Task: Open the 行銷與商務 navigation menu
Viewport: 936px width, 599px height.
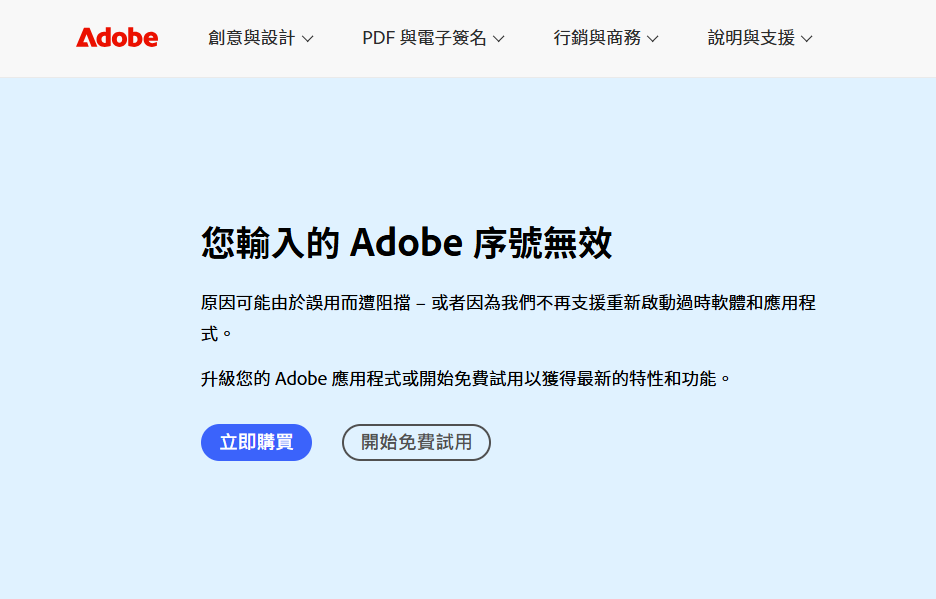Action: point(606,38)
